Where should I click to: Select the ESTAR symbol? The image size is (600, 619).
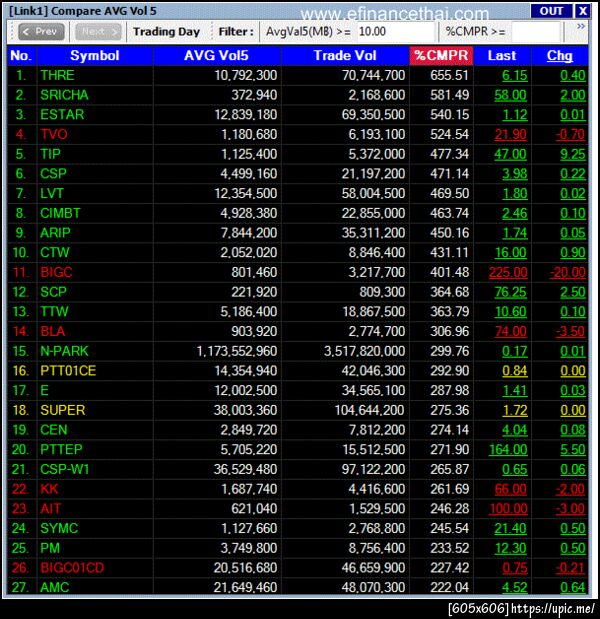(62, 115)
